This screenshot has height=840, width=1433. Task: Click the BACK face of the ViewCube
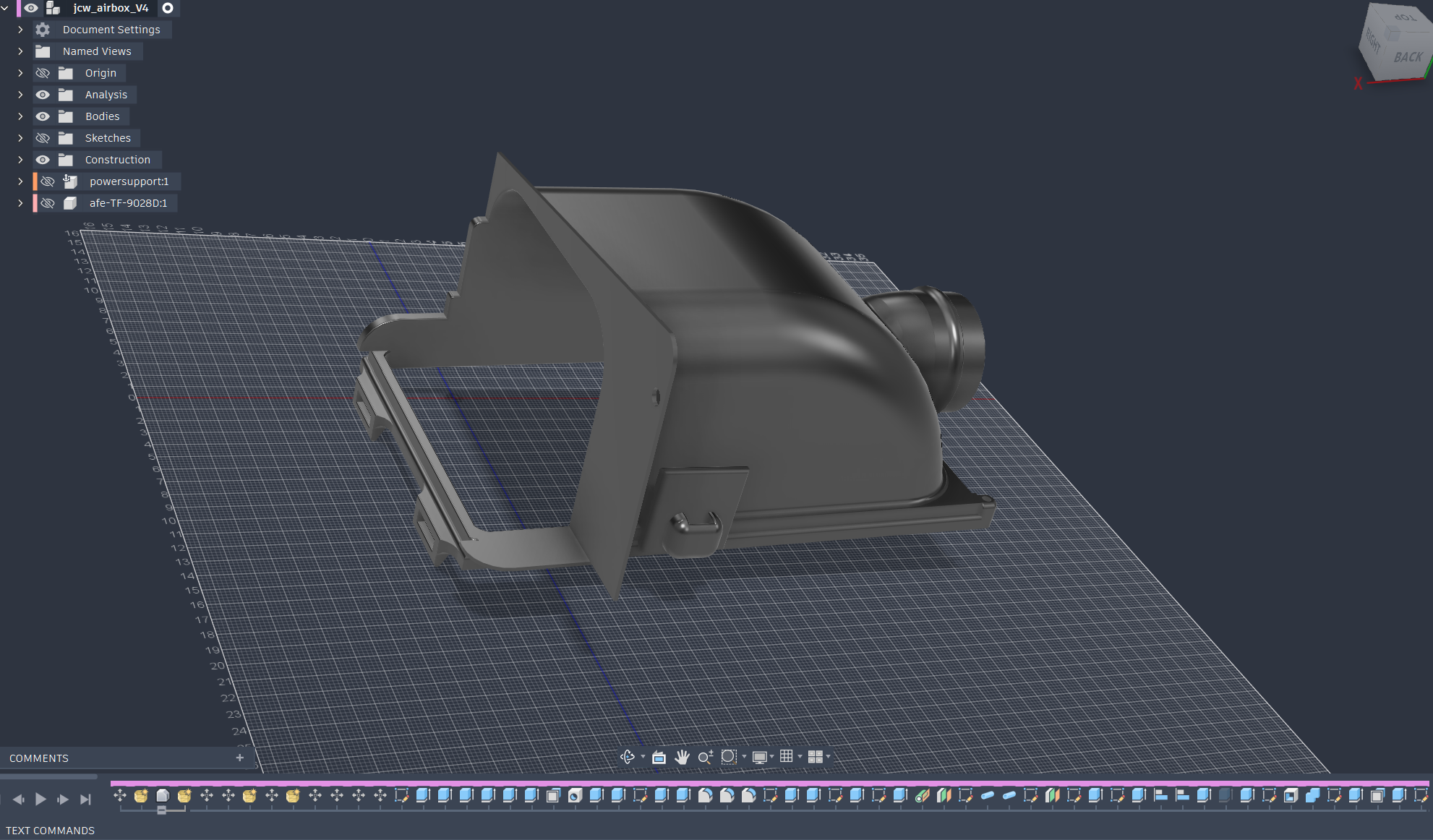pyautogui.click(x=1407, y=56)
